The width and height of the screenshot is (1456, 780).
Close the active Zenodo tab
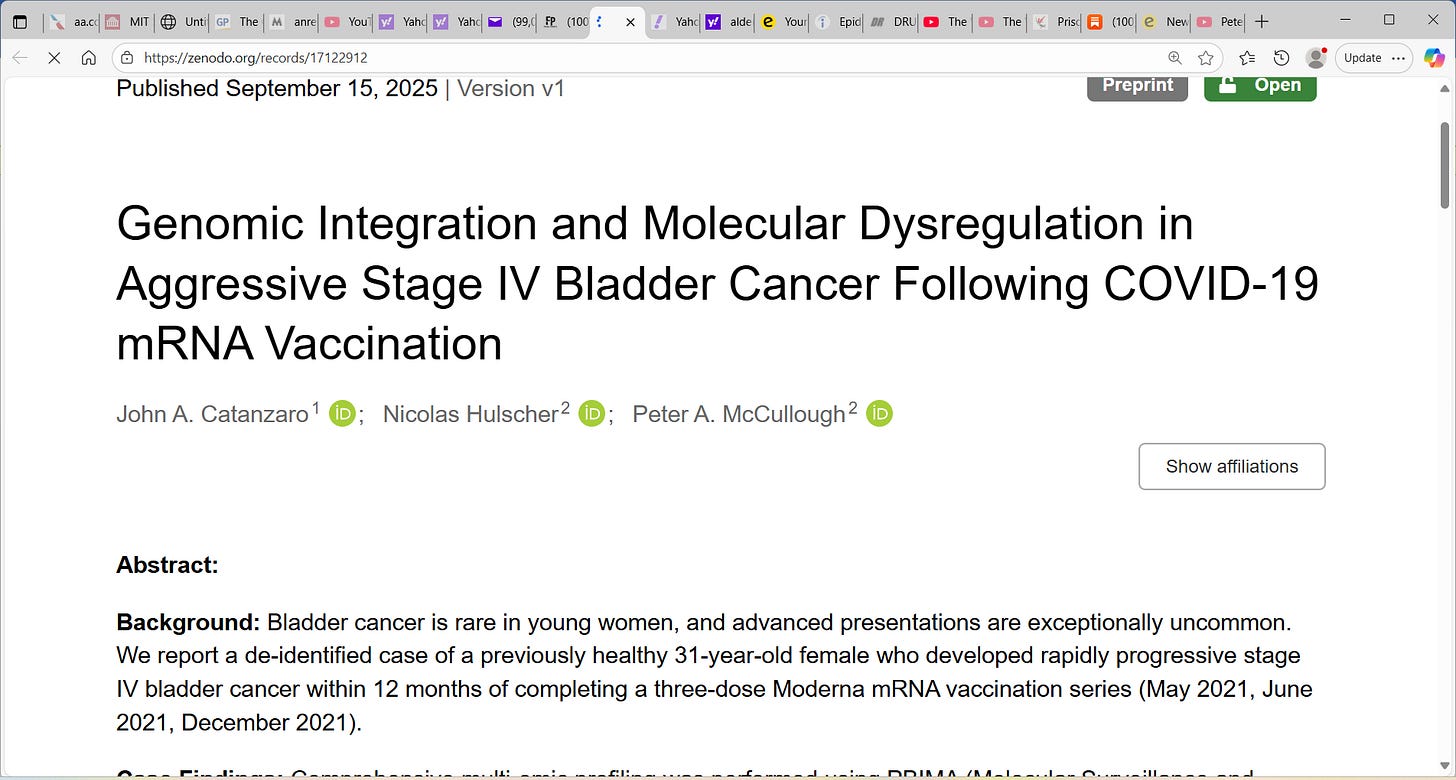[630, 21]
